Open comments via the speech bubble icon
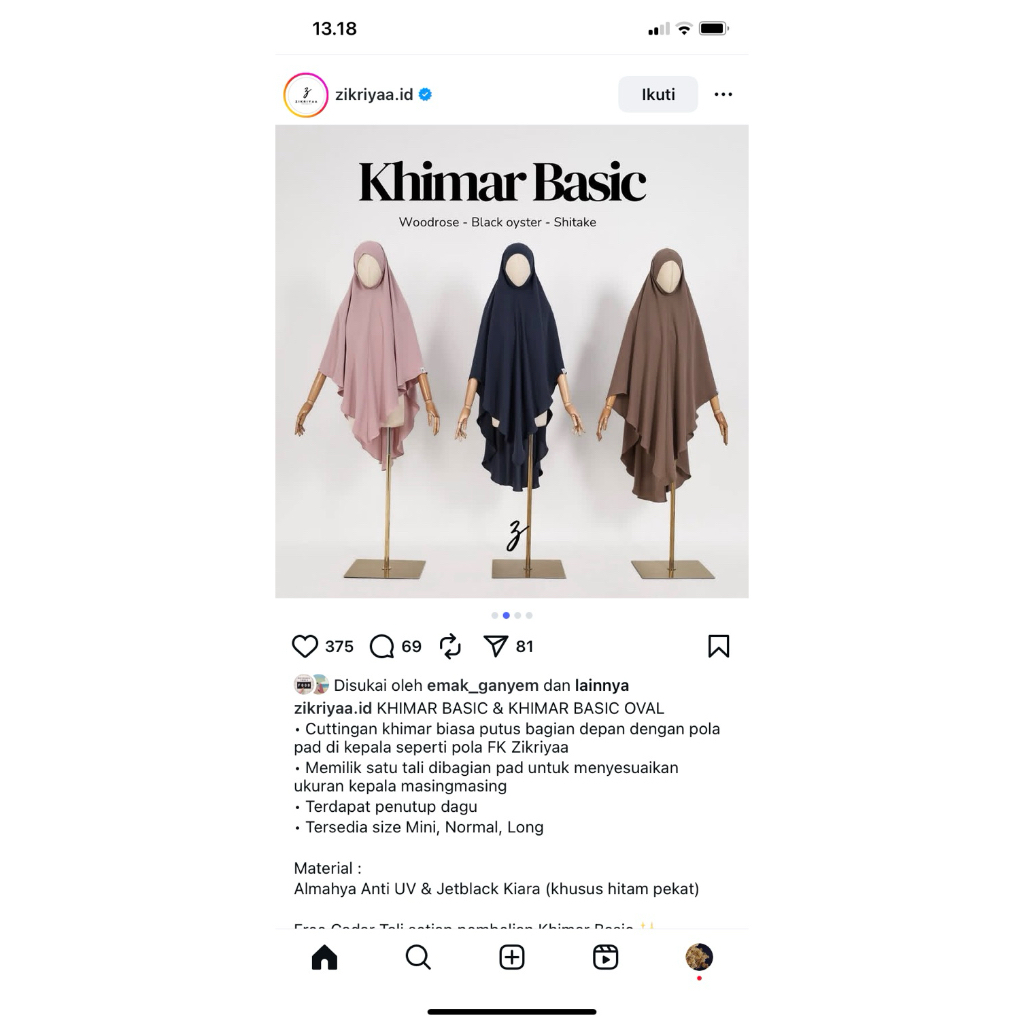Viewport: 1024px width, 1024px height. pos(382,647)
